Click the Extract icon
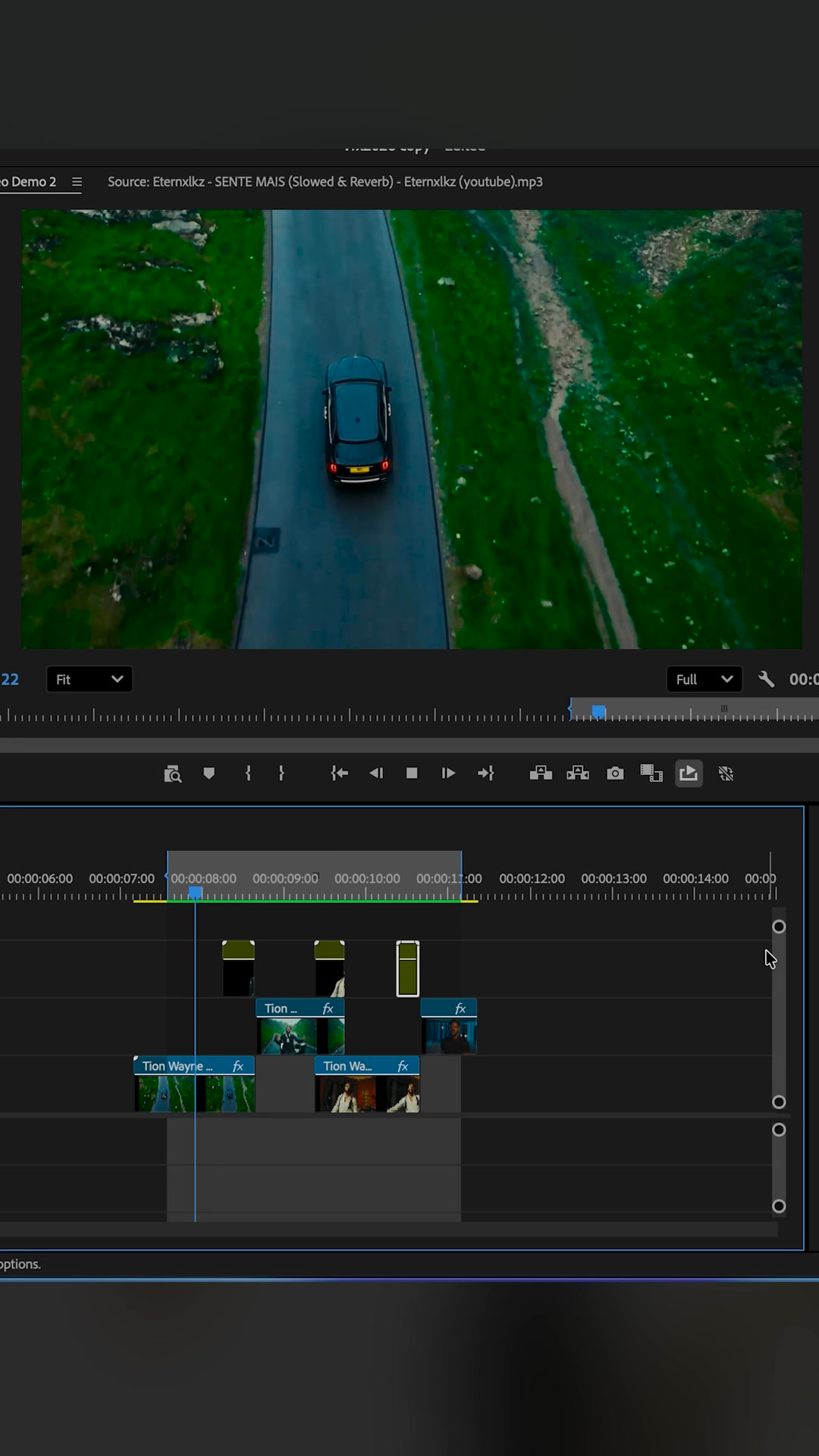 point(578,773)
